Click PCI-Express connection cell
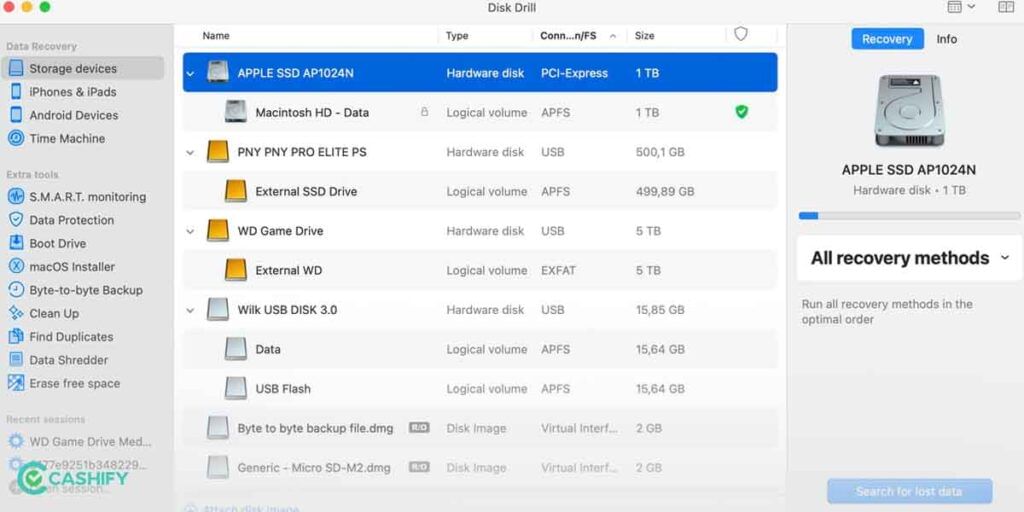Viewport: 1024px width, 512px height. point(574,73)
